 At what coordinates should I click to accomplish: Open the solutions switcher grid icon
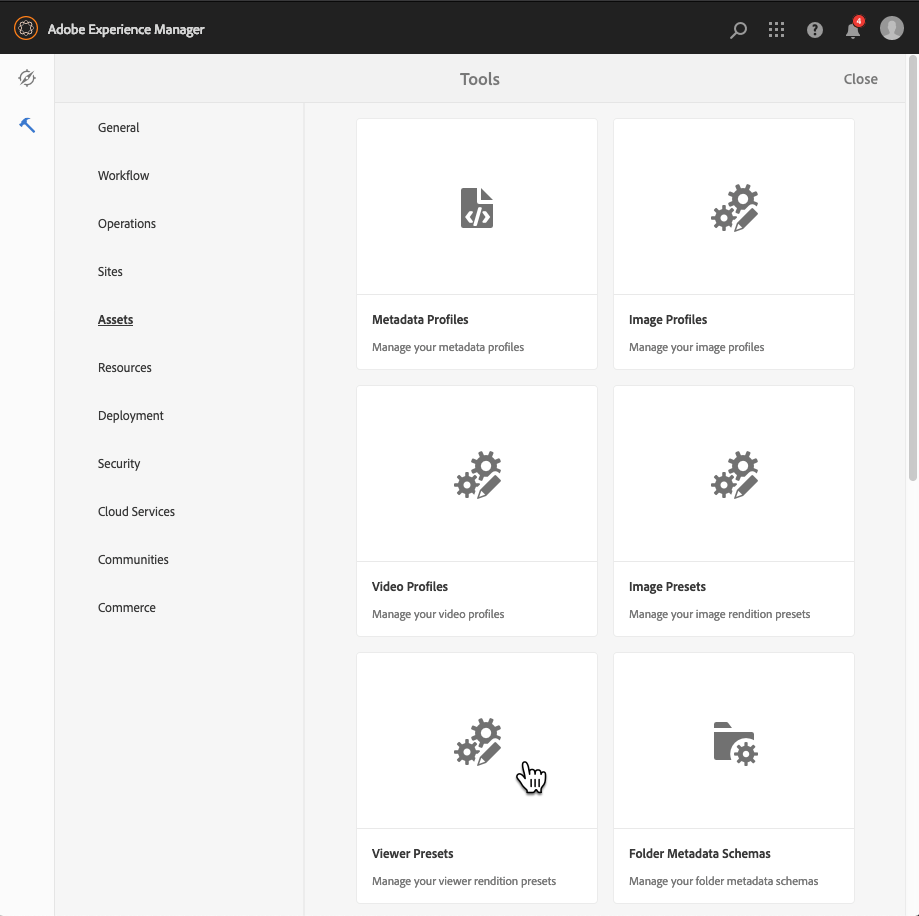[x=776, y=29]
